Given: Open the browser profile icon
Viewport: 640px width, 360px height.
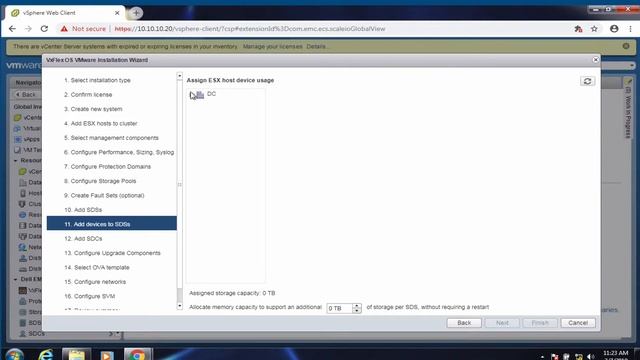Looking at the screenshot, I should coord(614,29).
